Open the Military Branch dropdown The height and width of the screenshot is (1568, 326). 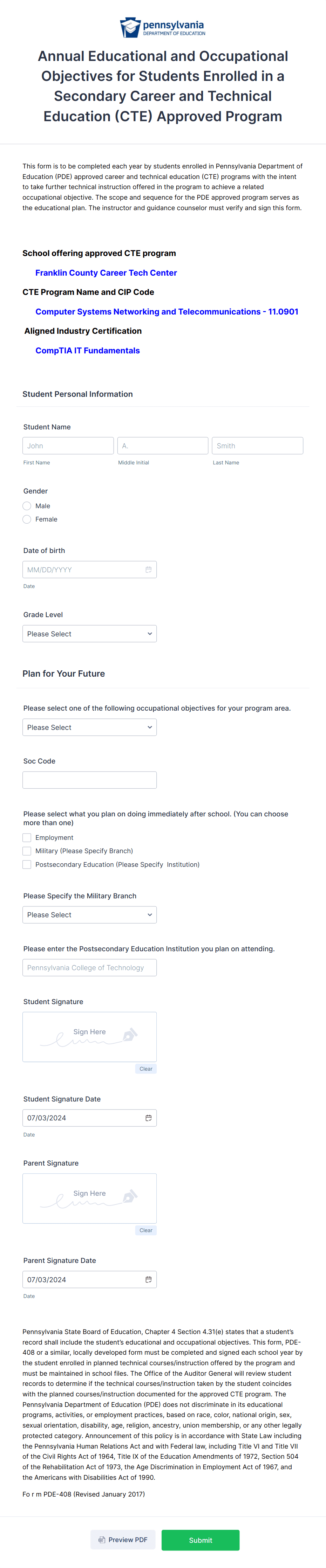(x=90, y=915)
